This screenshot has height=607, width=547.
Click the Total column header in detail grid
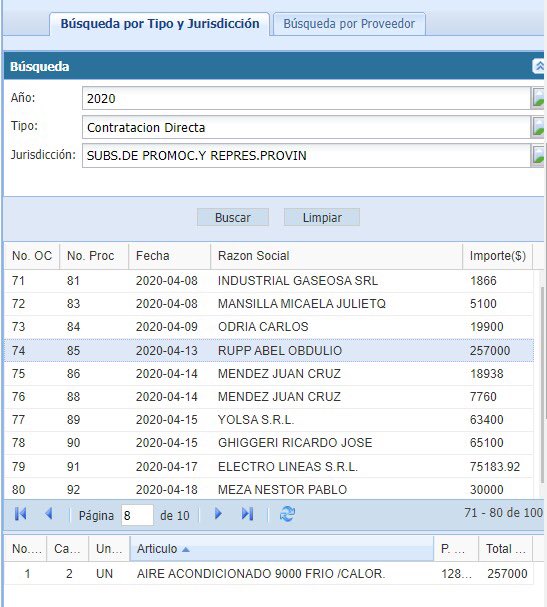[x=506, y=549]
